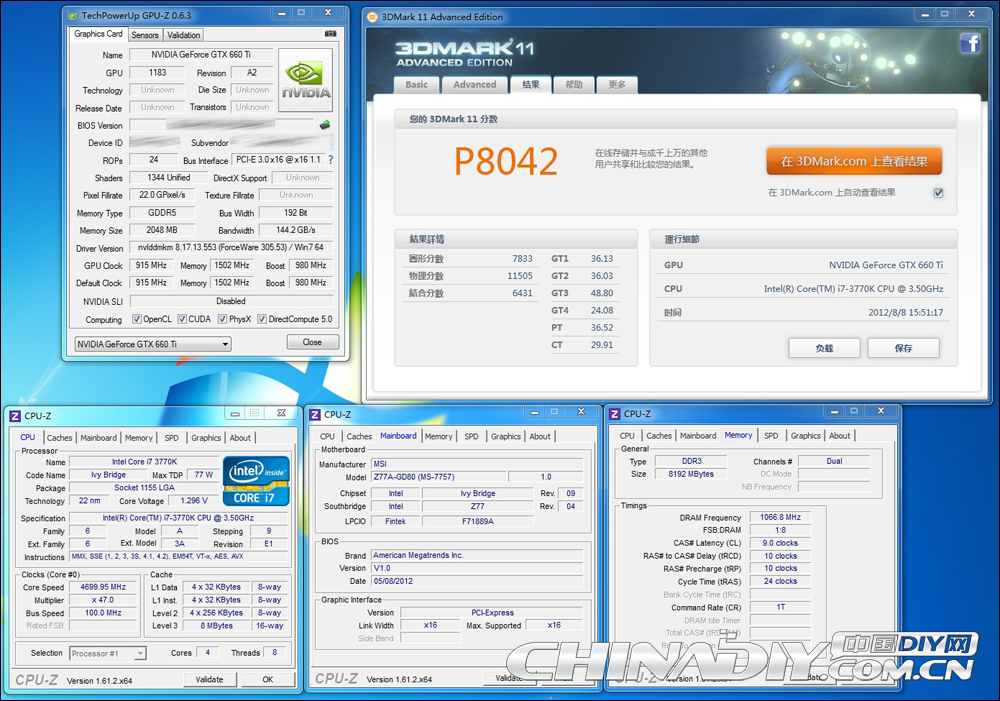Click the DRAM Frequency value 1066.8 MHz
The width and height of the screenshot is (1000, 701).
click(x=780, y=517)
